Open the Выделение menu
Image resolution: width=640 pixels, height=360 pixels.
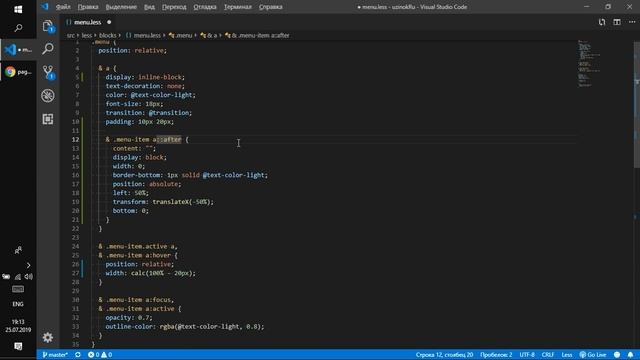tap(121, 7)
